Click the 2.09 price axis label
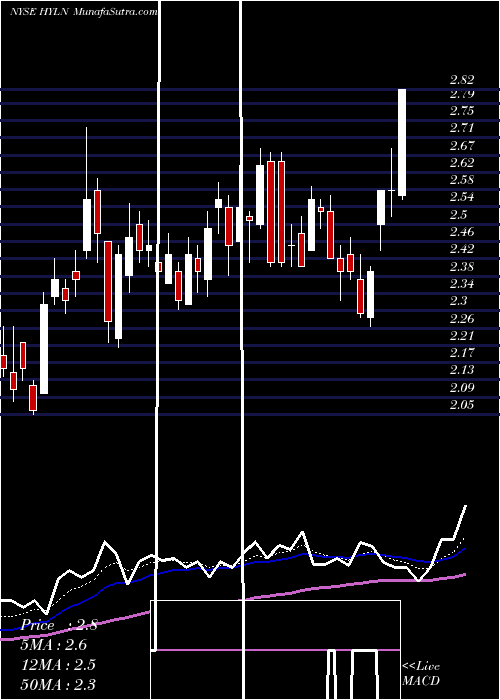Image resolution: width=500 pixels, height=700 pixels. pyautogui.click(x=462, y=388)
